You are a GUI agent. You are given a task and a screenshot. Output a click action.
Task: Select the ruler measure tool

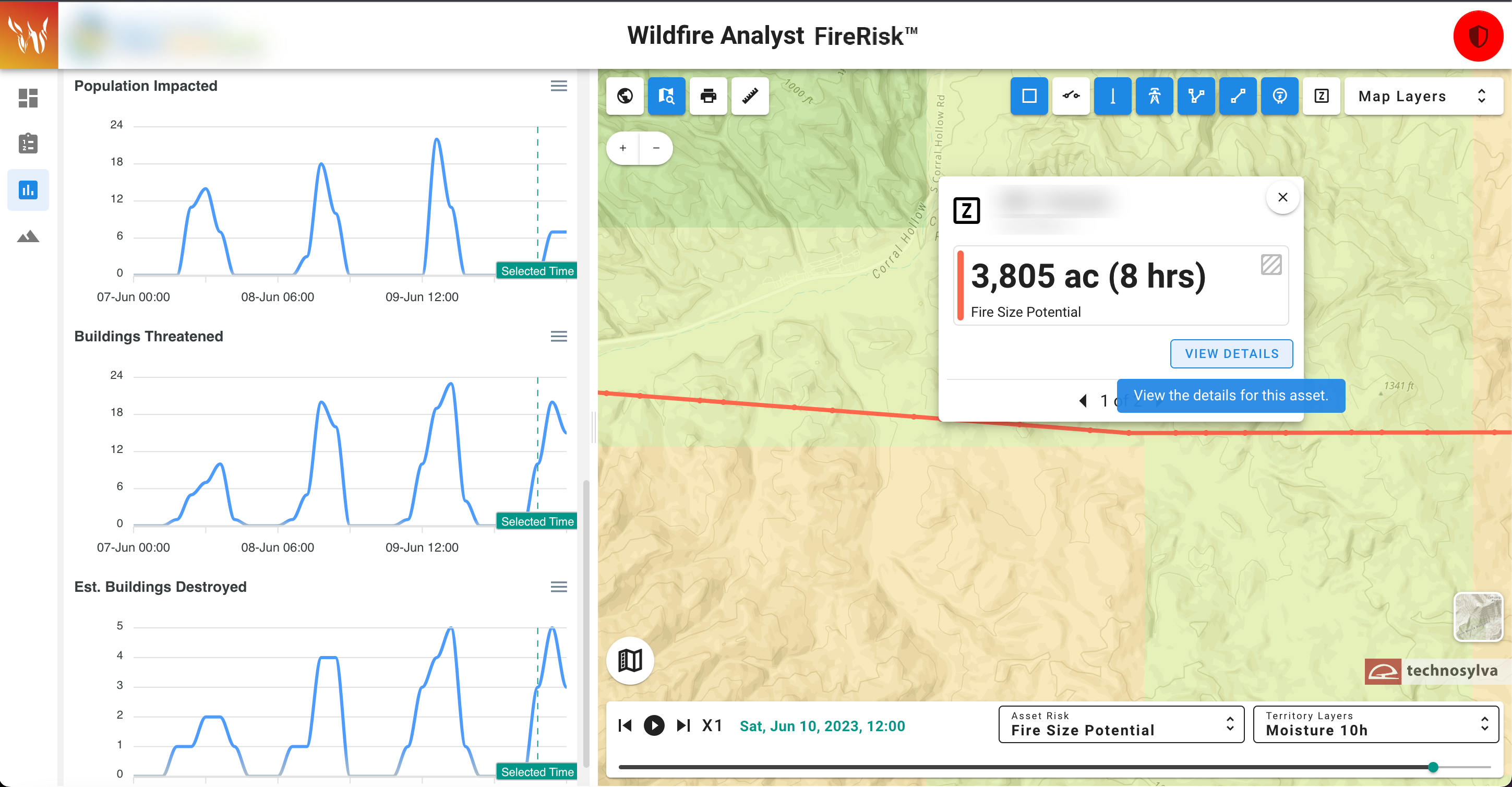tap(750, 96)
